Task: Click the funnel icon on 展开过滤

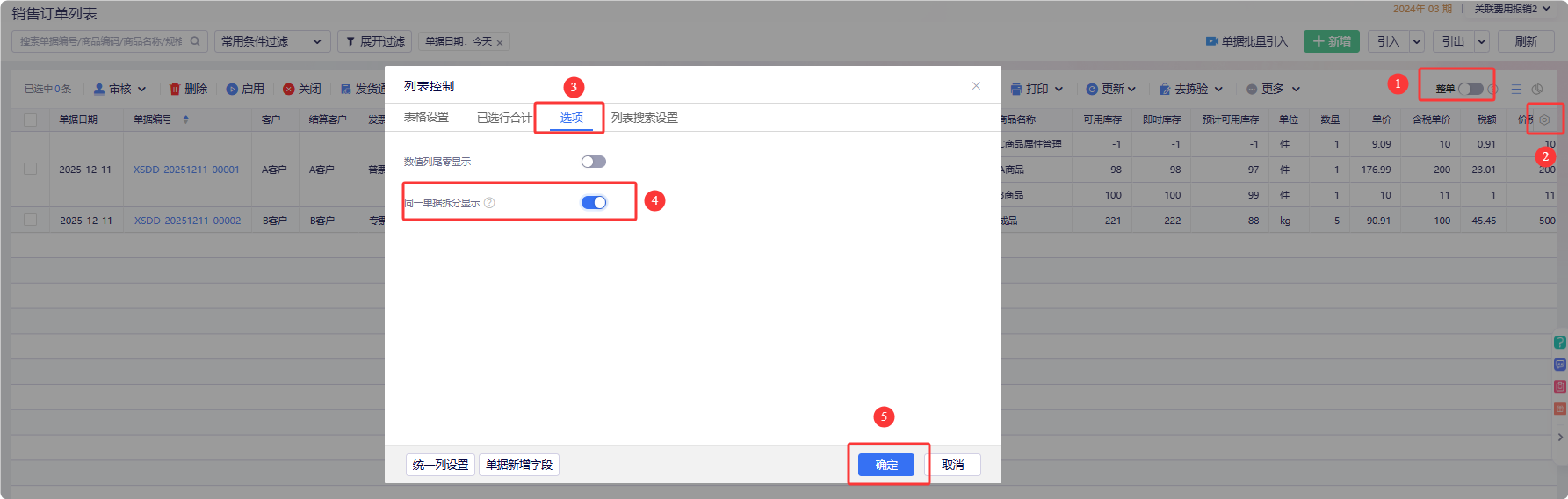Action: 350,41
